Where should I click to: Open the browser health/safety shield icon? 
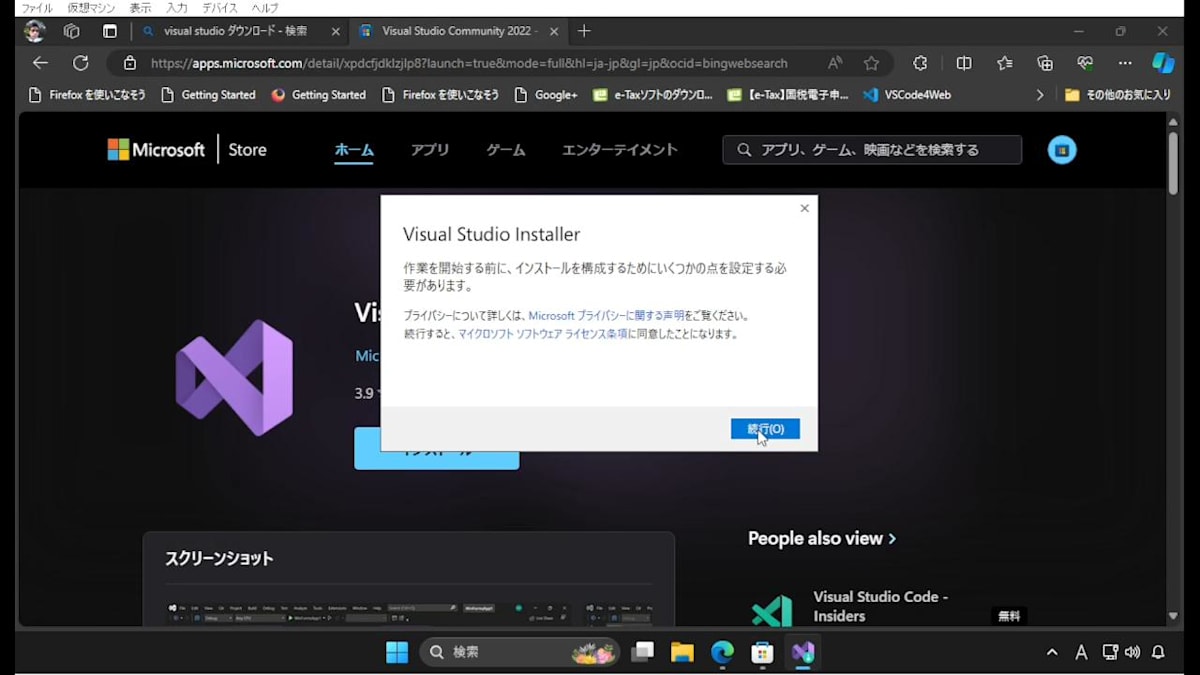coord(1085,63)
